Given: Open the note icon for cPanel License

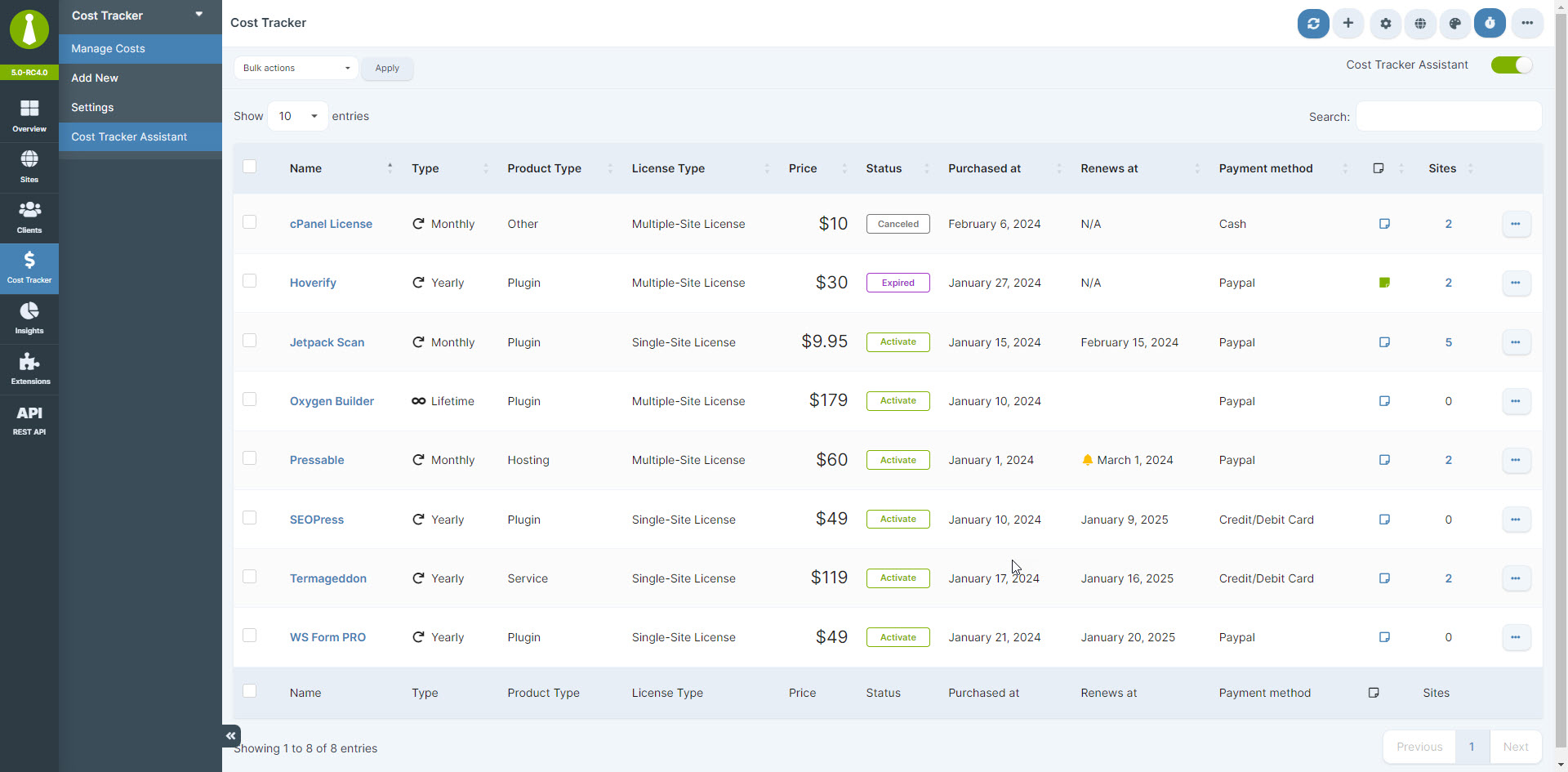Looking at the screenshot, I should click(x=1384, y=224).
